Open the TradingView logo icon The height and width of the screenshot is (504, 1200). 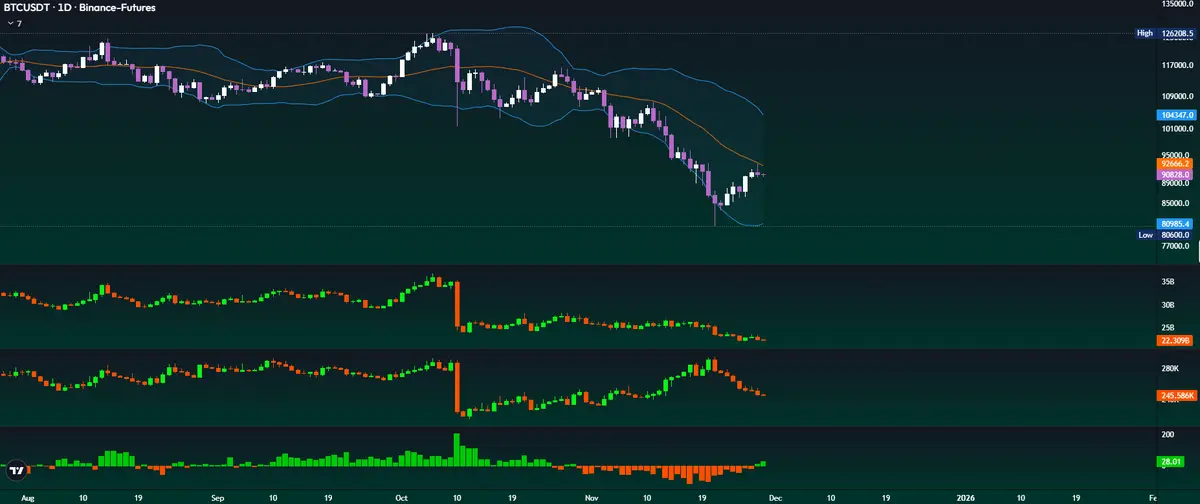pyautogui.click(x=16, y=471)
